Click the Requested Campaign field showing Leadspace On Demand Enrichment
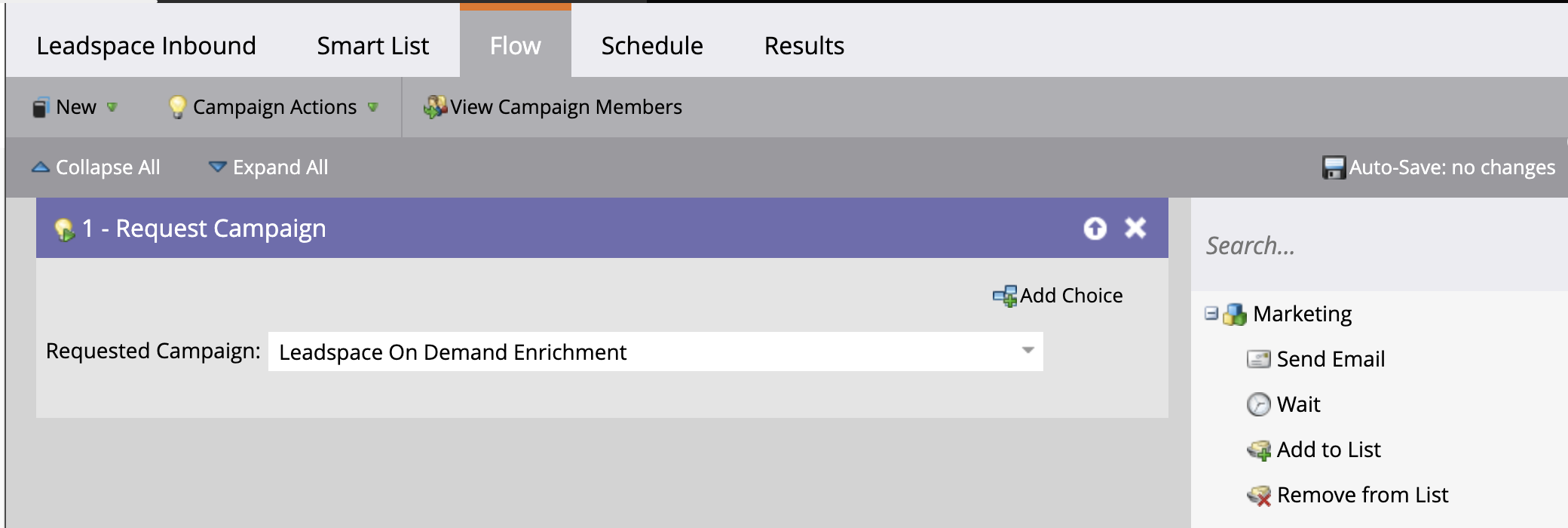 656,351
